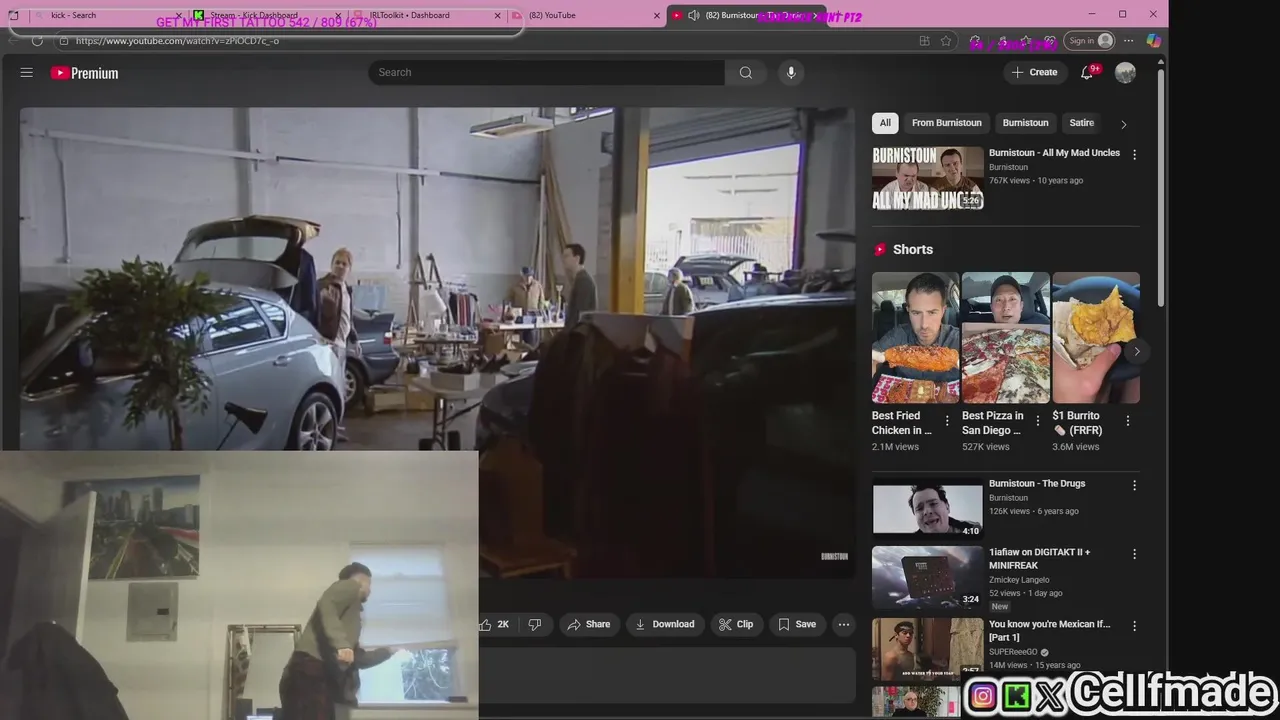Switch to Stream - Kick Dashboard tab
Screen dimensions: 1280x720
[265, 15]
